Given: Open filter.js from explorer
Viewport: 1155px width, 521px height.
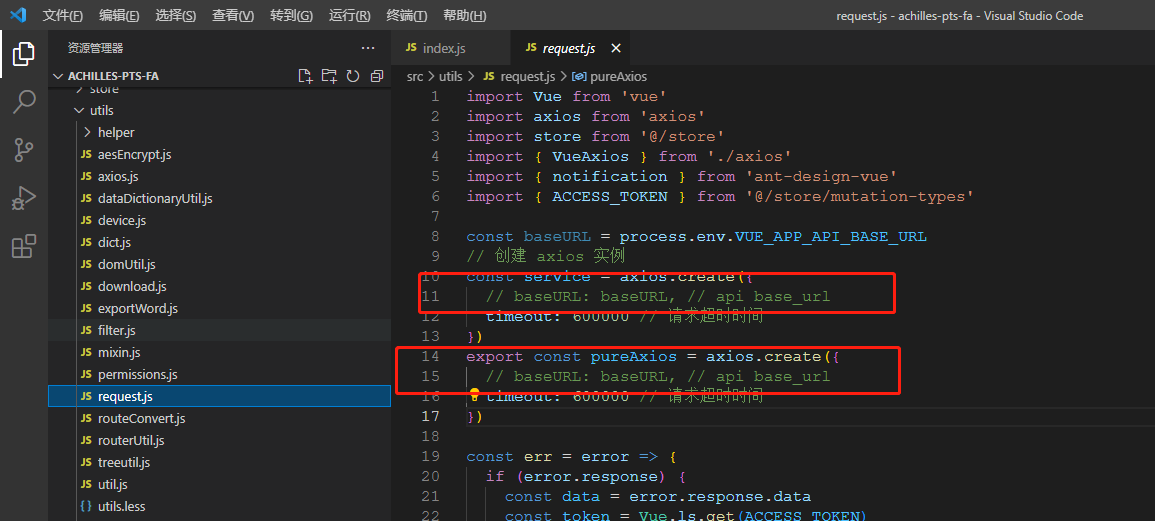Looking at the screenshot, I should point(220,331).
